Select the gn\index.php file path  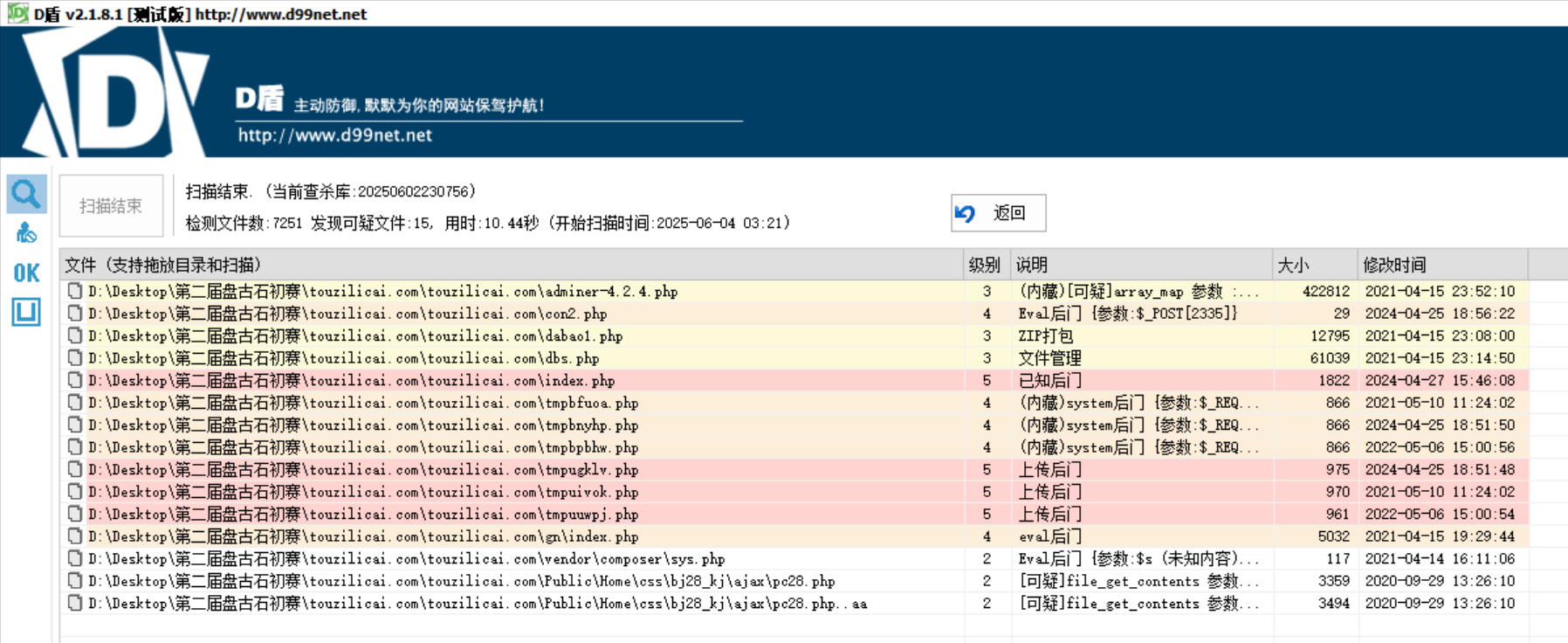(x=363, y=536)
